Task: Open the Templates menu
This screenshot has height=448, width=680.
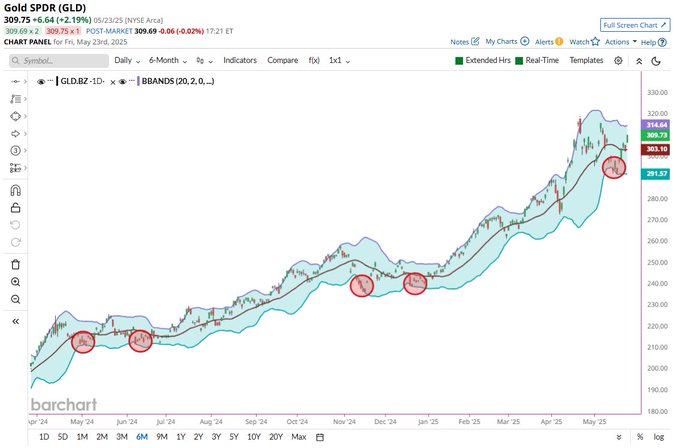Action: tap(586, 60)
